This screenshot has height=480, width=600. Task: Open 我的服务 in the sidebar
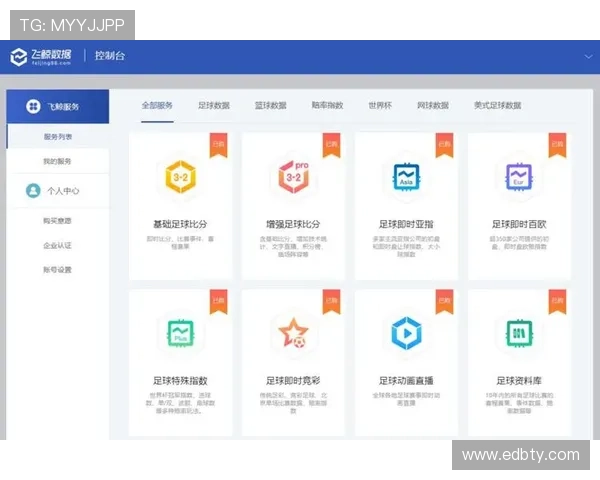(57, 161)
